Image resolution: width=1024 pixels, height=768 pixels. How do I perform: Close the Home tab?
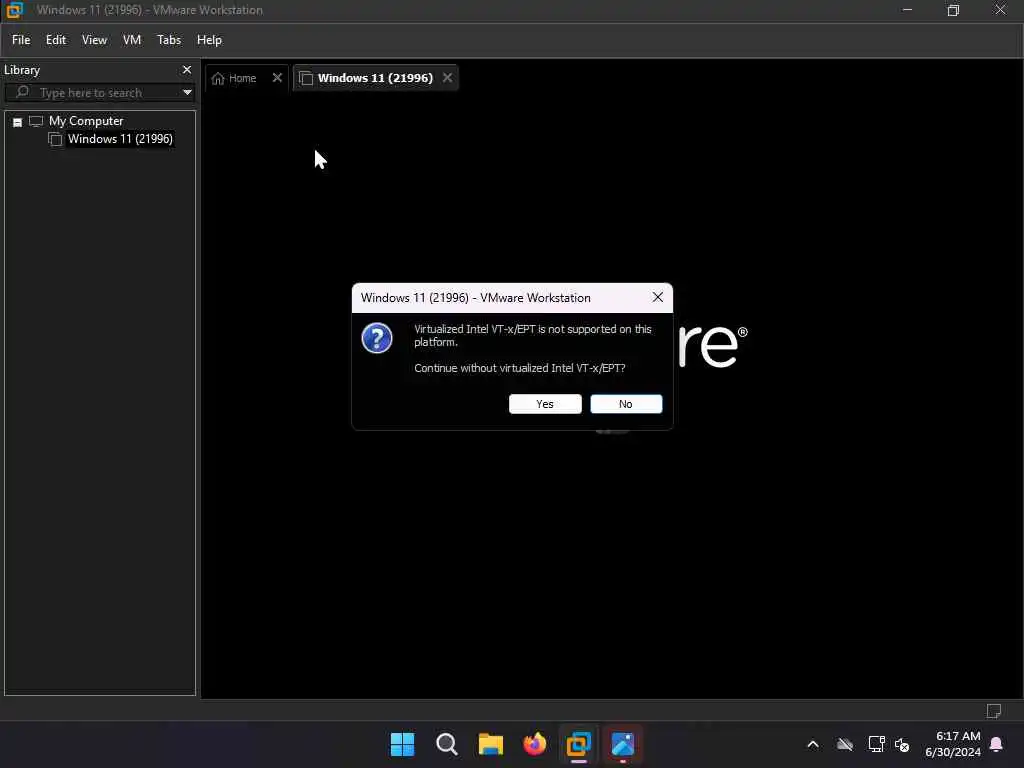click(x=277, y=78)
